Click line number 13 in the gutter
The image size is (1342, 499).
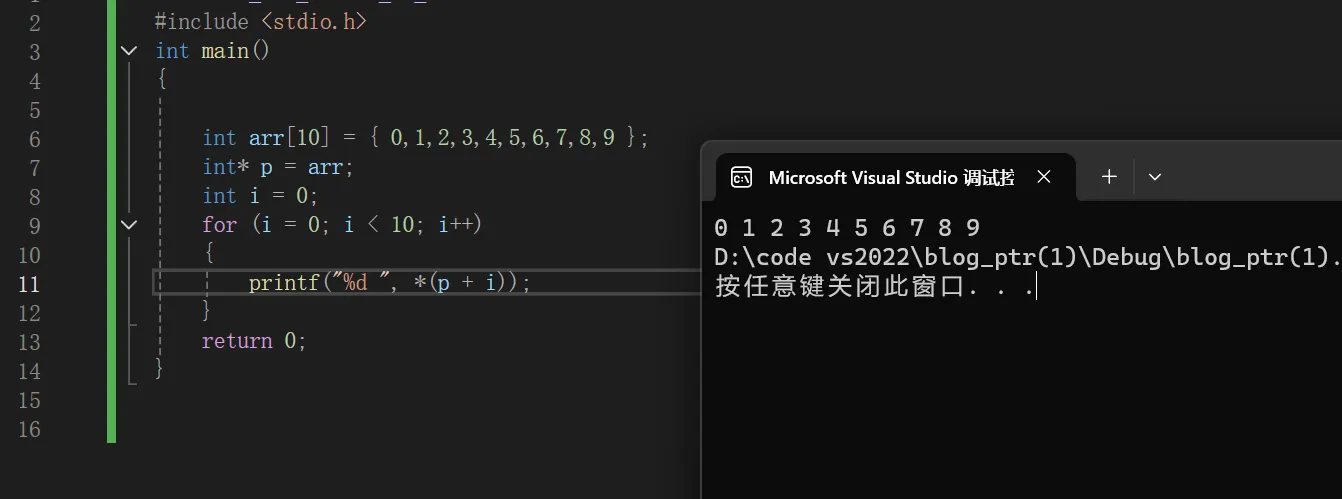tap(29, 342)
